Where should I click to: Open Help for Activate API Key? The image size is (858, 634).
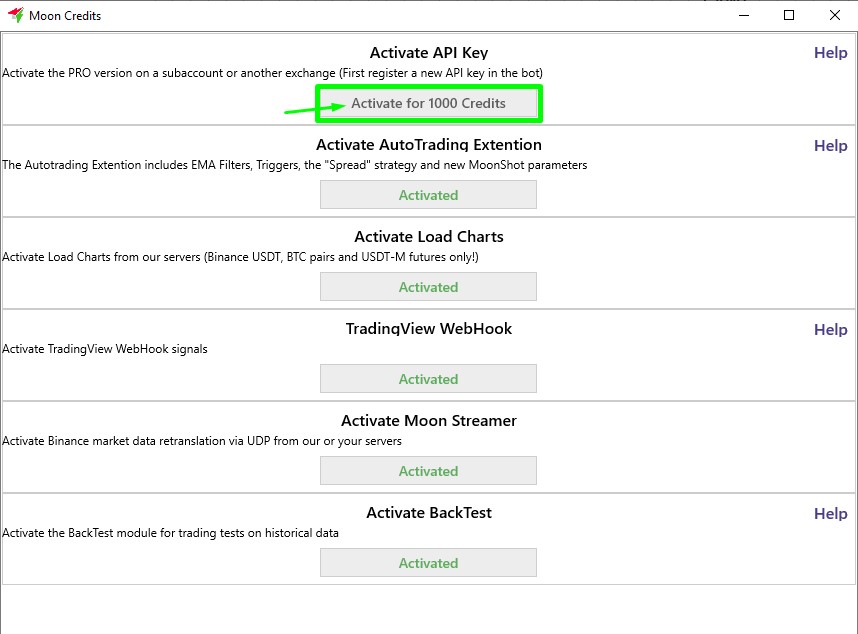tap(830, 53)
